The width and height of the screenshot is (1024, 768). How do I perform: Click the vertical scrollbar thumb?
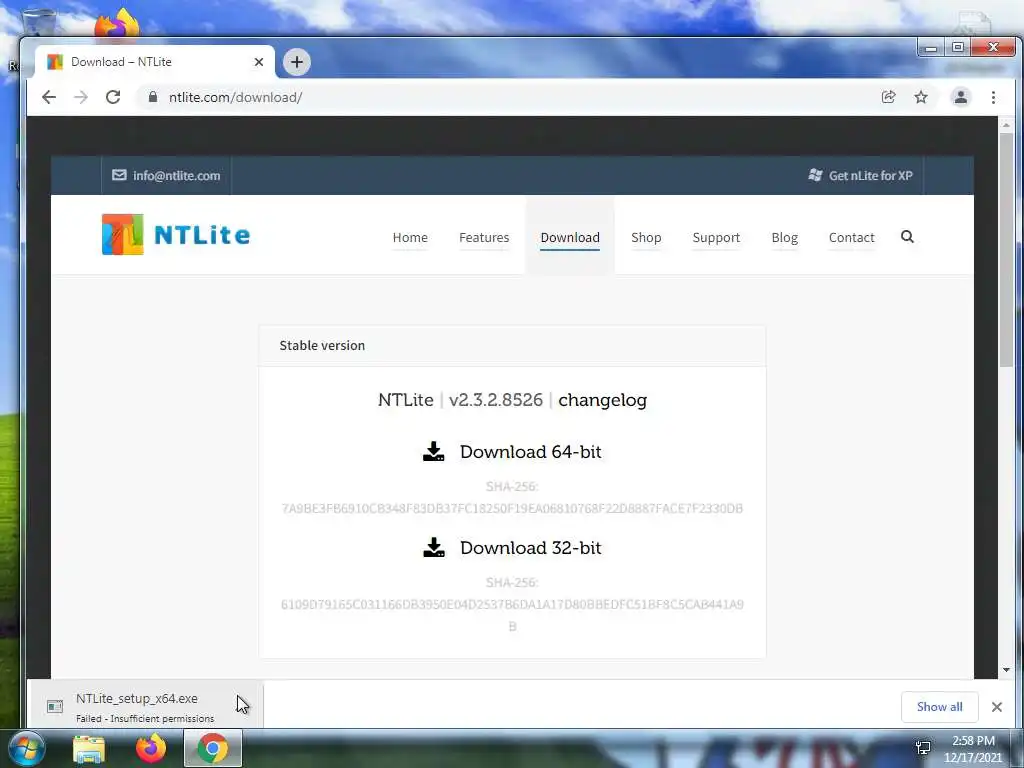(1006, 249)
